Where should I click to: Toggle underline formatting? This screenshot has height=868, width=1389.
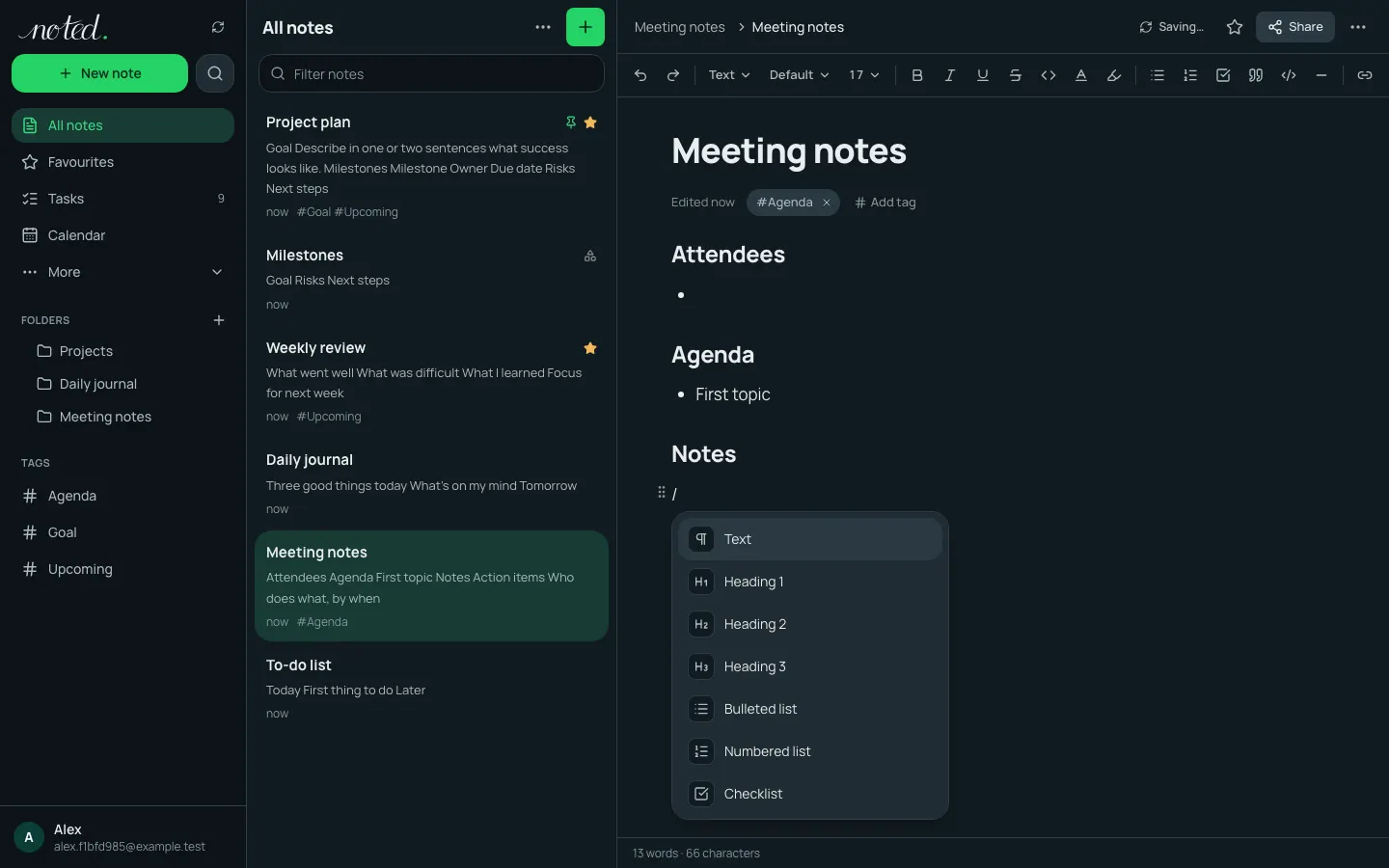pos(983,75)
